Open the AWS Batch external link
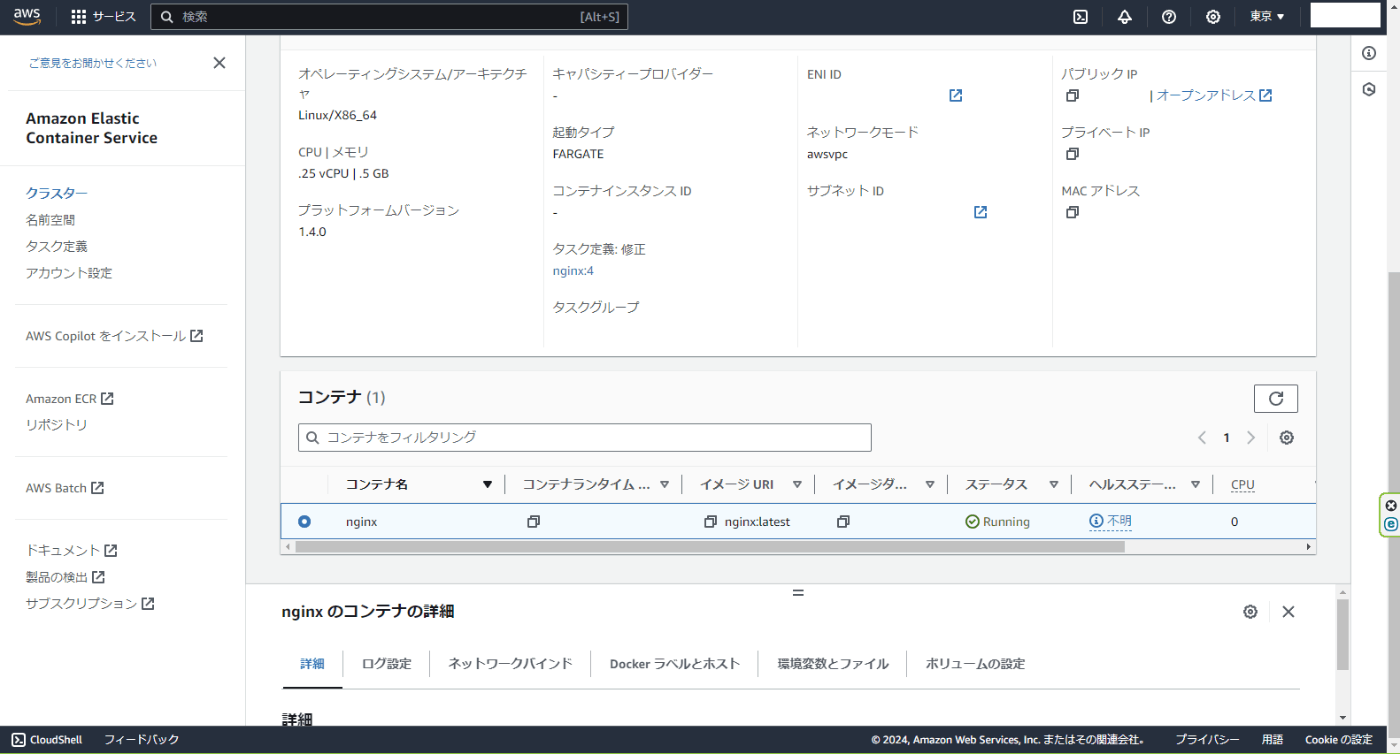This screenshot has width=1400, height=754. (65, 488)
